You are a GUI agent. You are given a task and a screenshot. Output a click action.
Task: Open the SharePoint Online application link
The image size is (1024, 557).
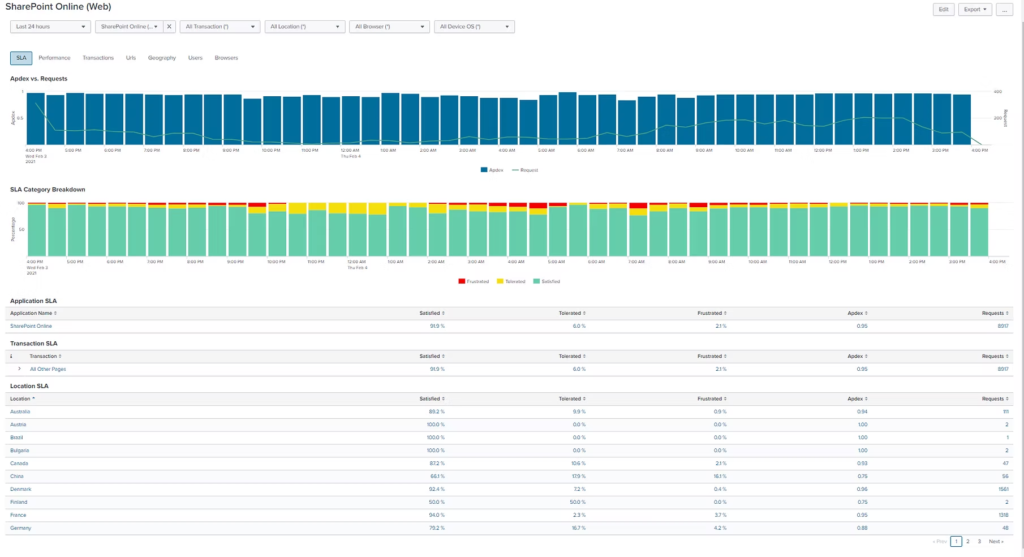(x=31, y=326)
